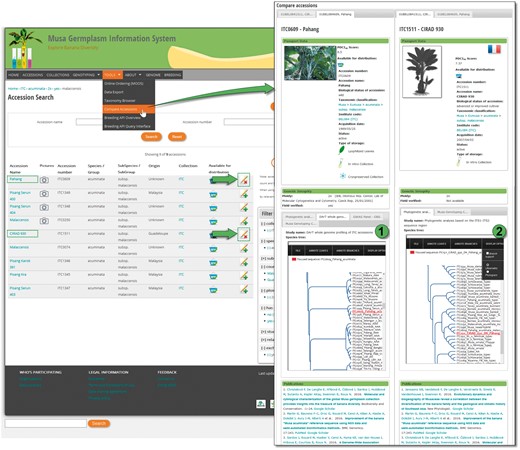Expand the GENOTYPING navigation dropdown
The width and height of the screenshot is (520, 450).
pos(86,75)
